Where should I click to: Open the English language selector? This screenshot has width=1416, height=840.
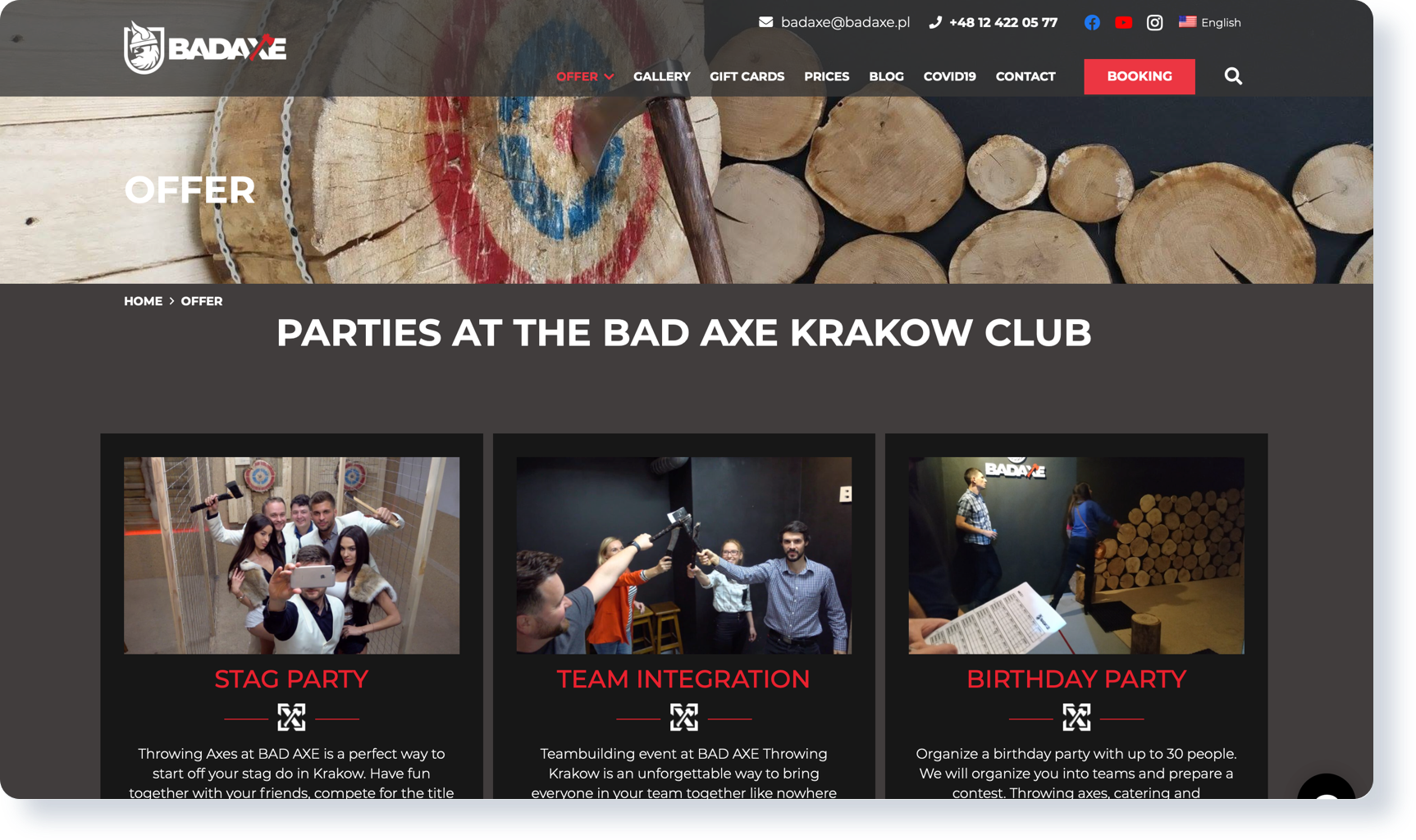click(x=1210, y=22)
